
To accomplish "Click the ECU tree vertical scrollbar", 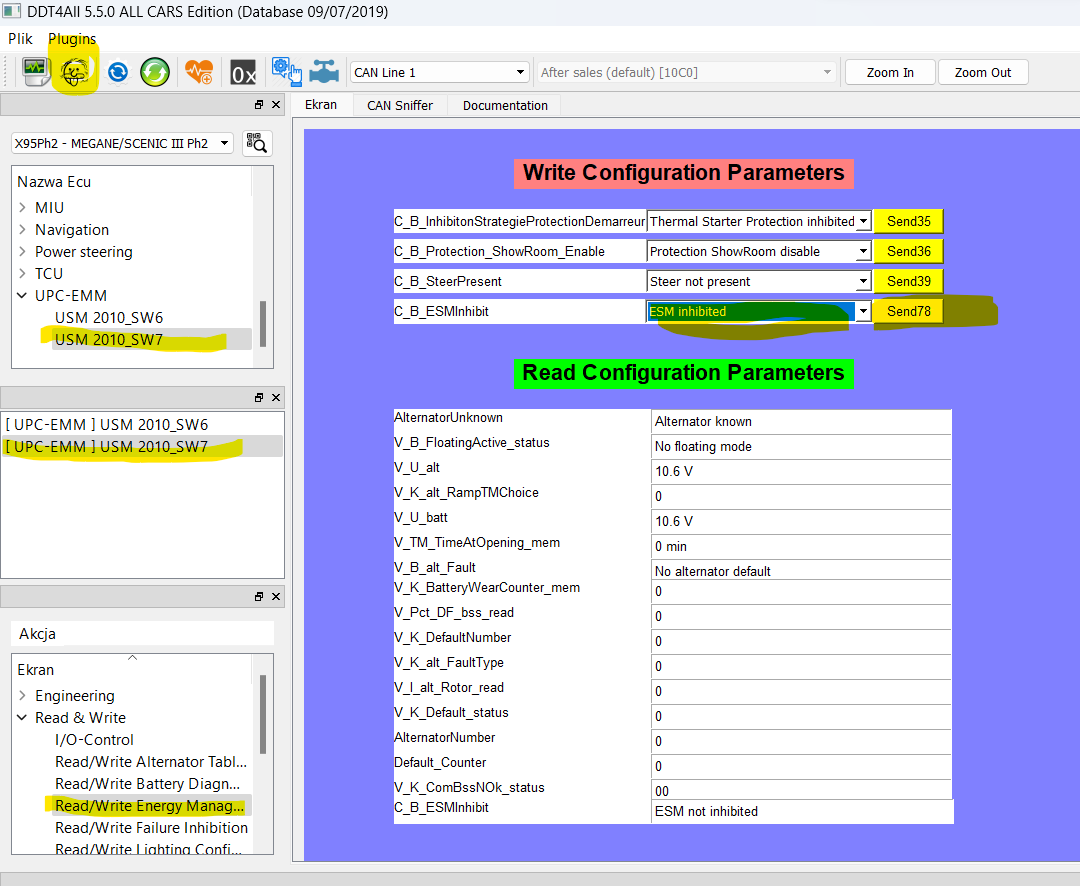I will [263, 322].
